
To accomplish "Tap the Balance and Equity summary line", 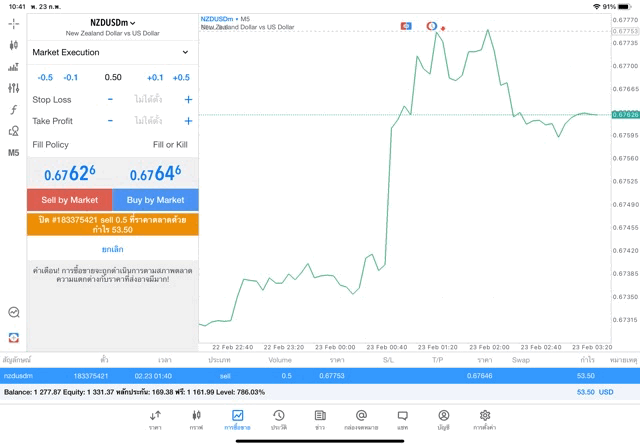I will coord(134,392).
